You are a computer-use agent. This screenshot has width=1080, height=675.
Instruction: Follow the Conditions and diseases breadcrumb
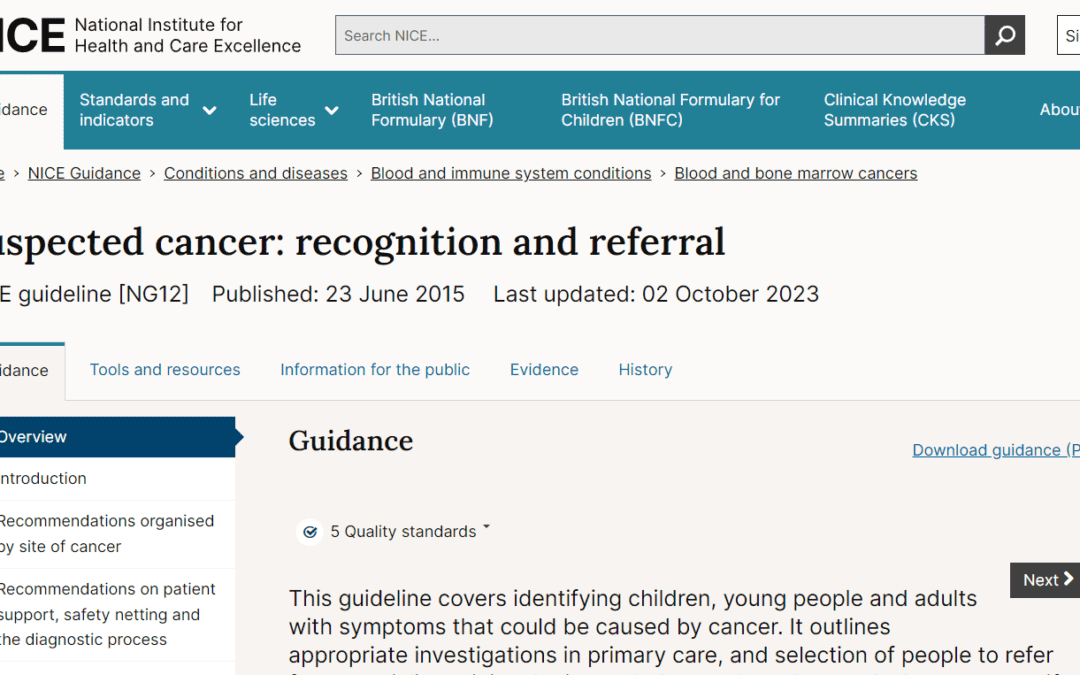coord(256,174)
